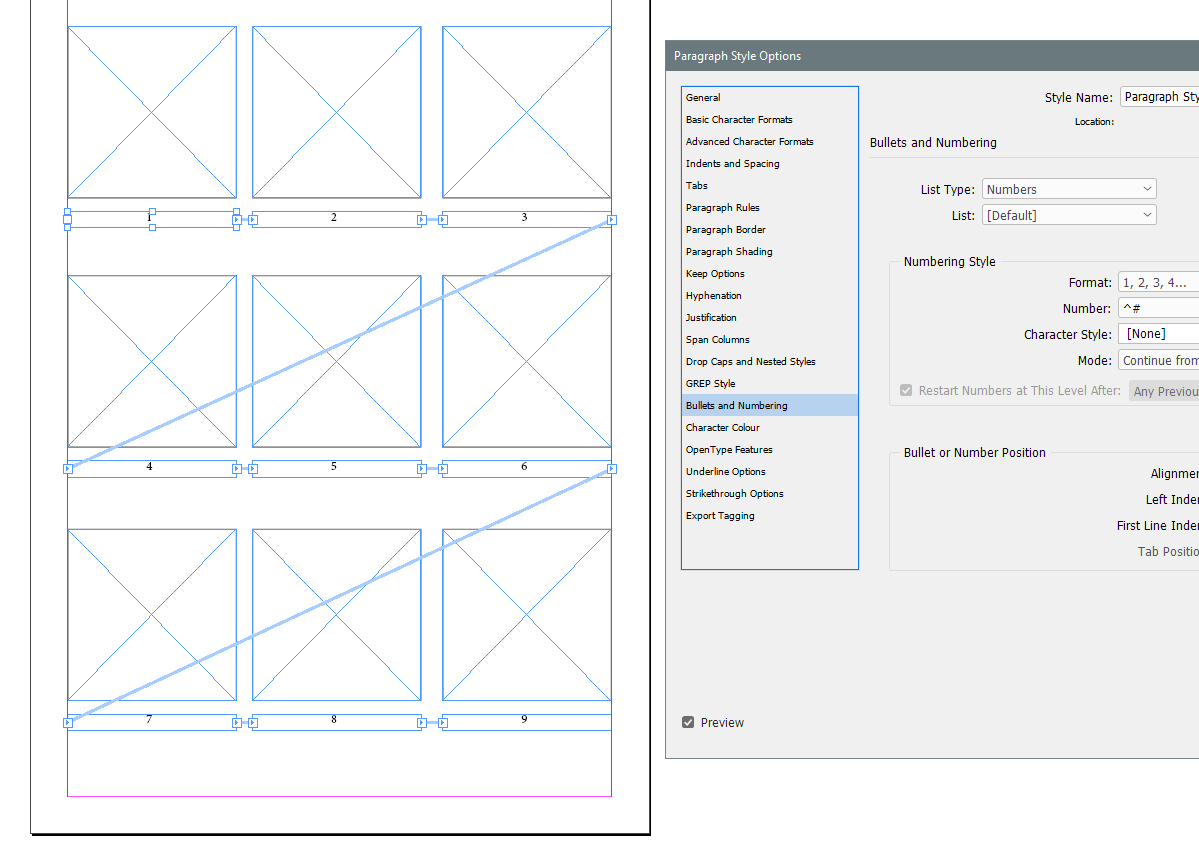Viewport: 1199px width, 845px height.
Task: Click the in port of text frame 9
Action: [x=443, y=723]
